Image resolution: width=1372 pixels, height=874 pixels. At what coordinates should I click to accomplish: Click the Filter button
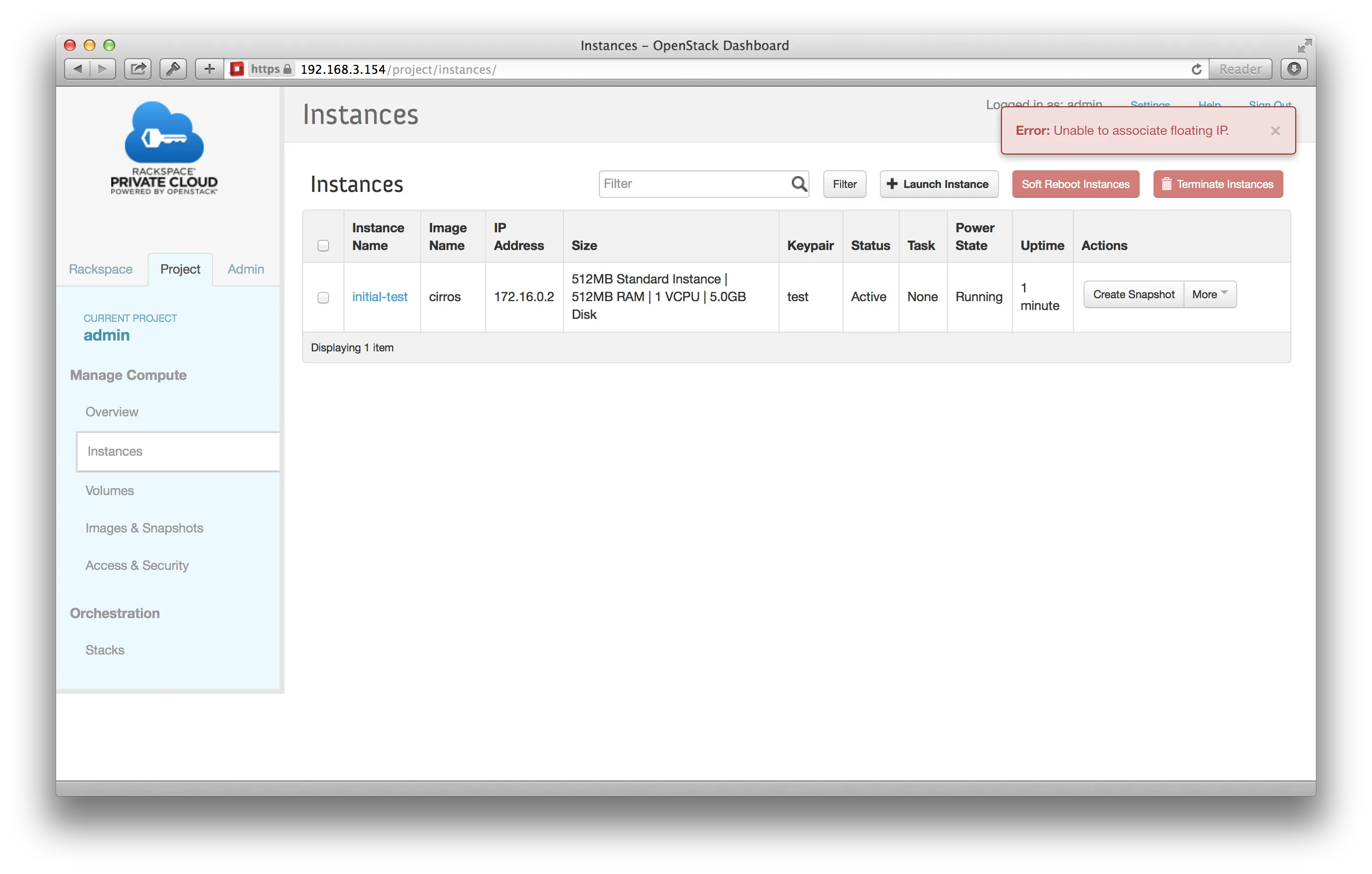[844, 184]
